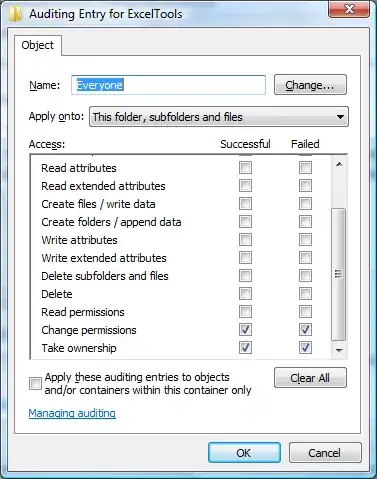Check Successful for Delete row
Viewport: 377px width, 479px height.
click(245, 294)
